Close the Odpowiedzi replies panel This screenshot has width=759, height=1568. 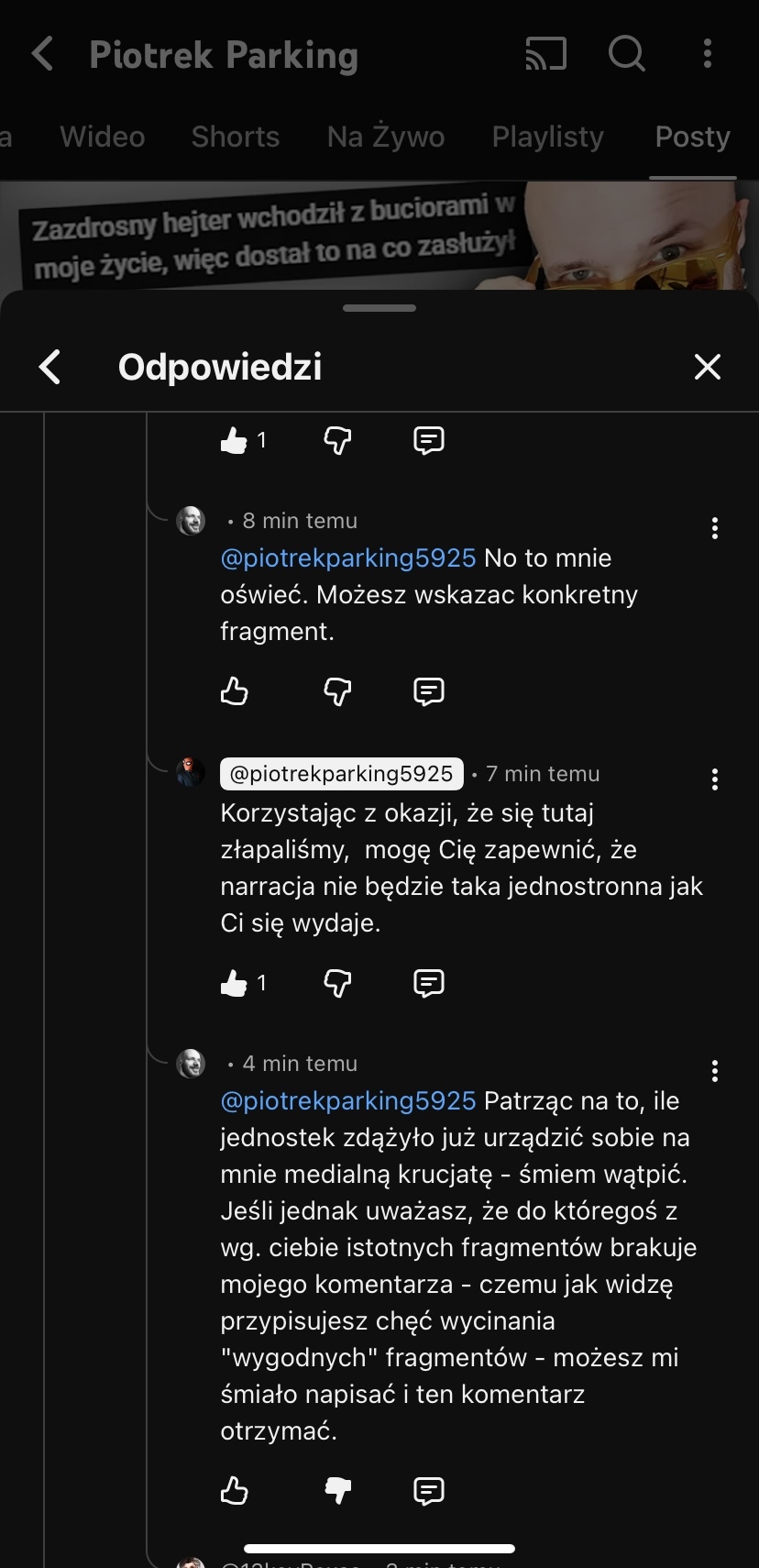pyautogui.click(x=707, y=367)
